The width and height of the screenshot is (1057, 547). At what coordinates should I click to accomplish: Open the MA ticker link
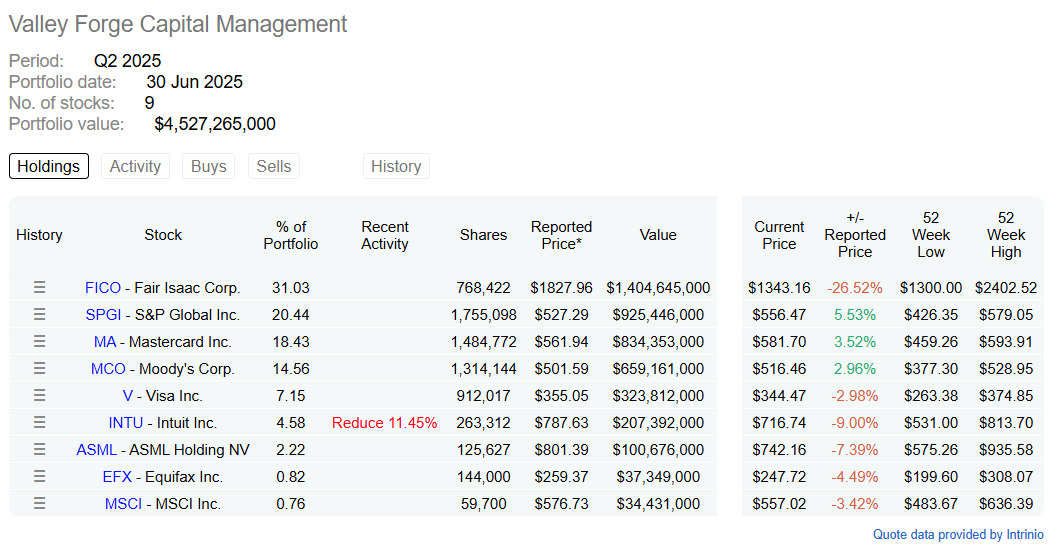click(104, 342)
